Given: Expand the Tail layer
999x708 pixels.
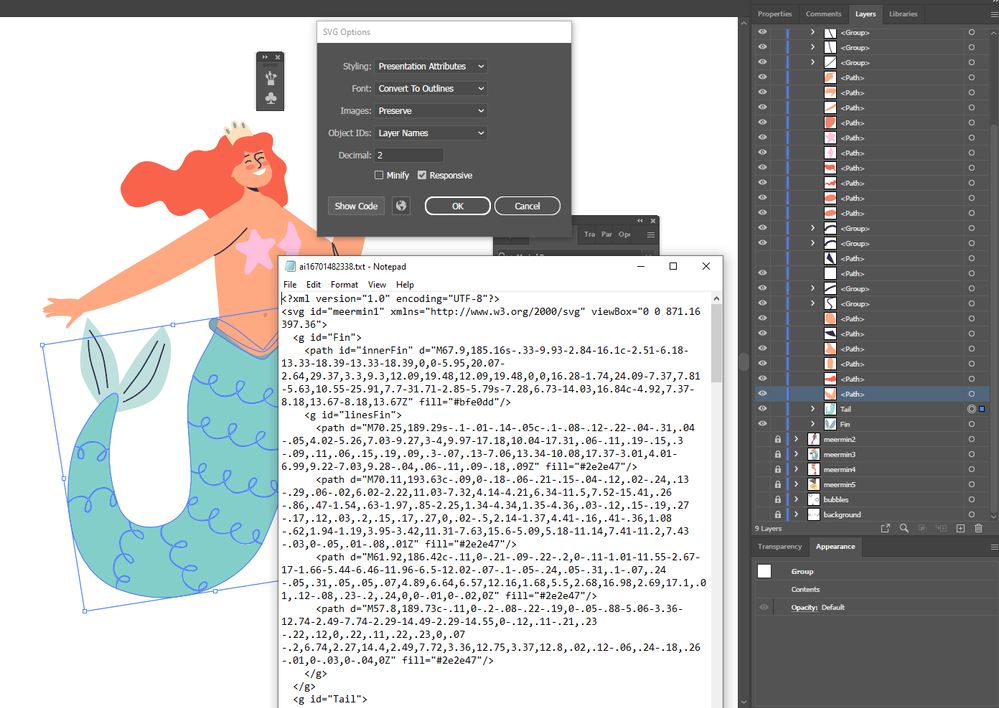Looking at the screenshot, I should (x=812, y=409).
